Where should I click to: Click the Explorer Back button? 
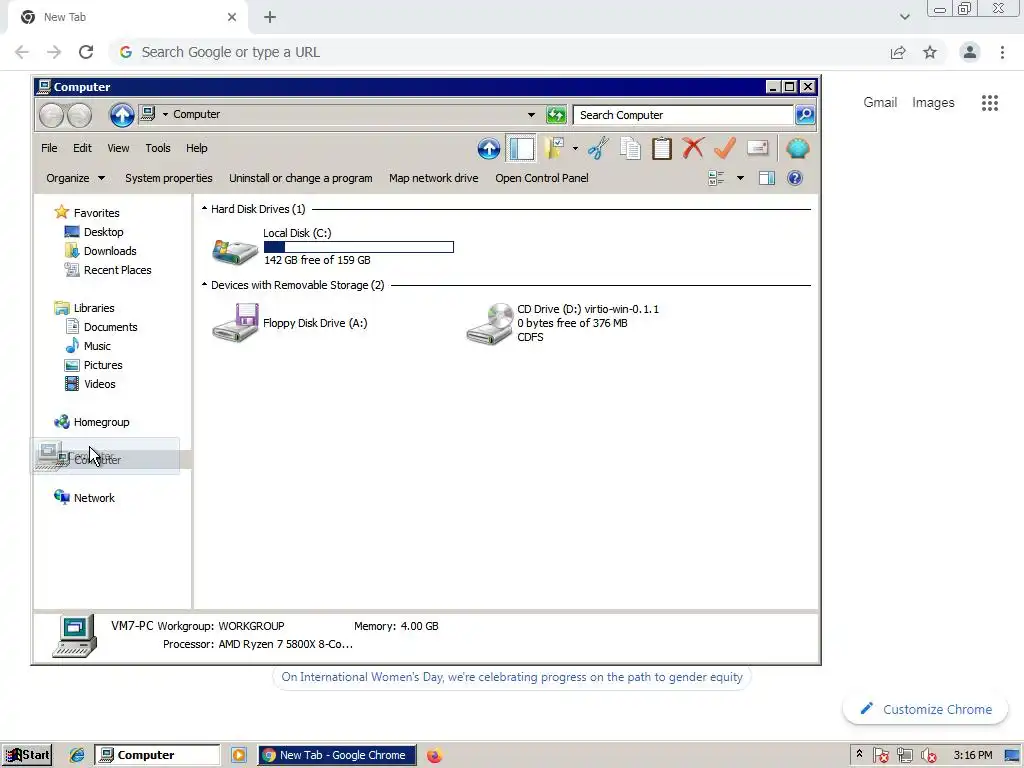coord(52,116)
